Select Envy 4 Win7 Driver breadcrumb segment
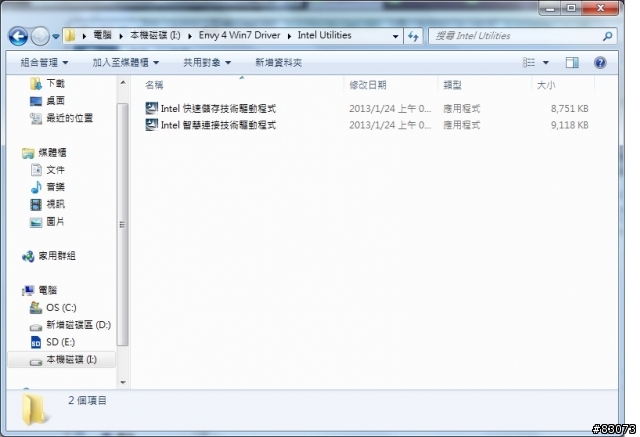 click(239, 35)
